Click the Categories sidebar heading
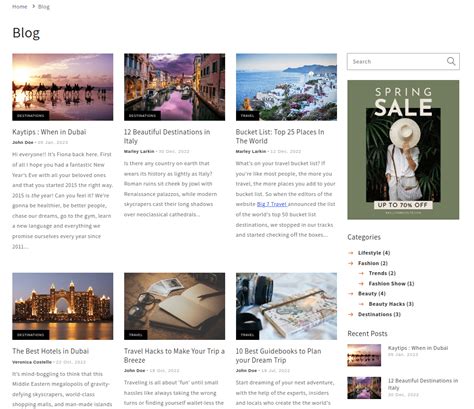Viewport: 474px width, 409px height. 364,237
